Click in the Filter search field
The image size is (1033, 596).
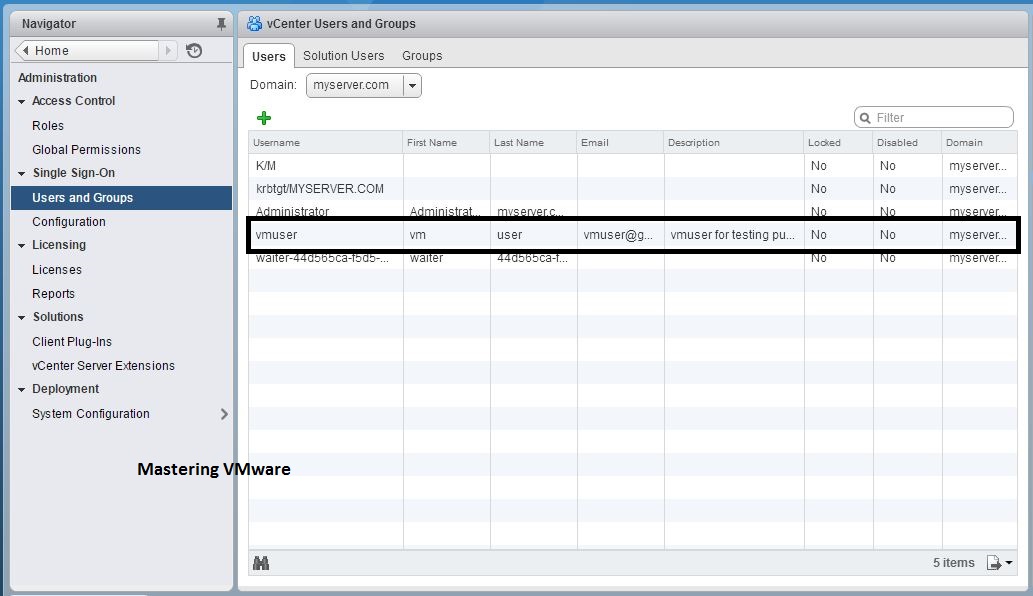(x=934, y=117)
